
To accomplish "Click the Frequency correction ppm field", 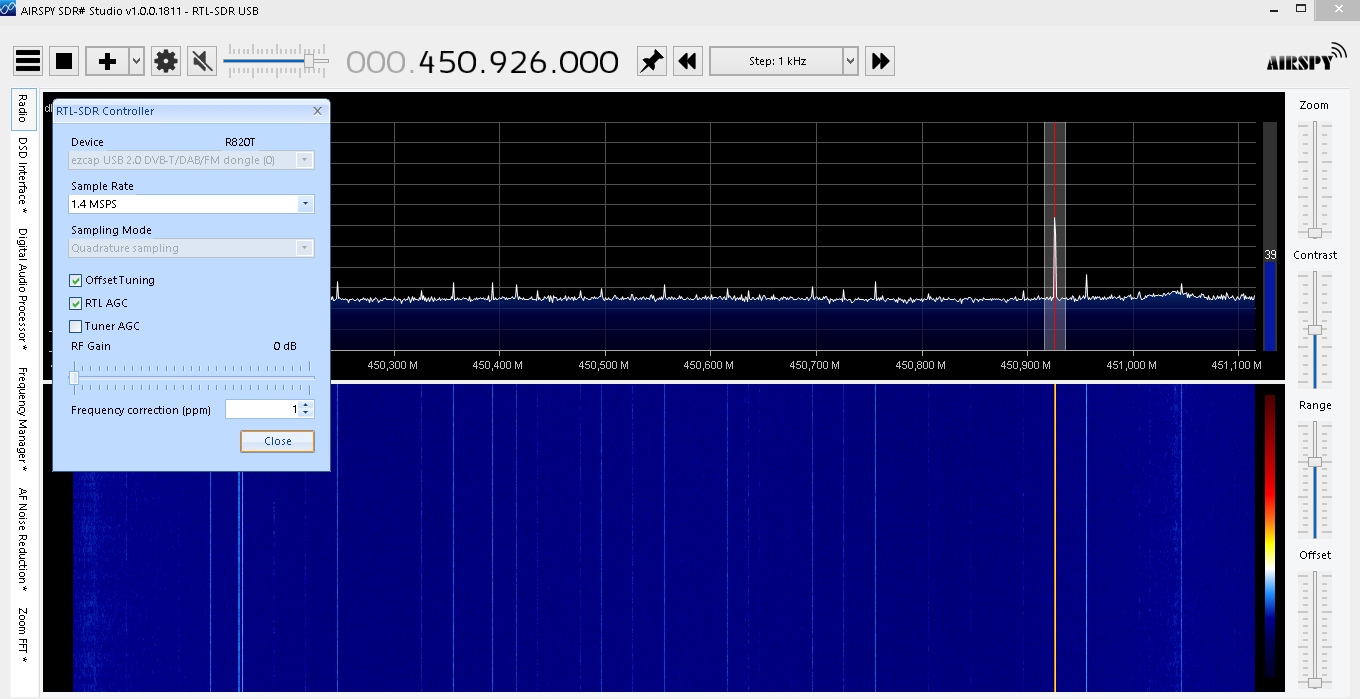I will tap(262, 409).
